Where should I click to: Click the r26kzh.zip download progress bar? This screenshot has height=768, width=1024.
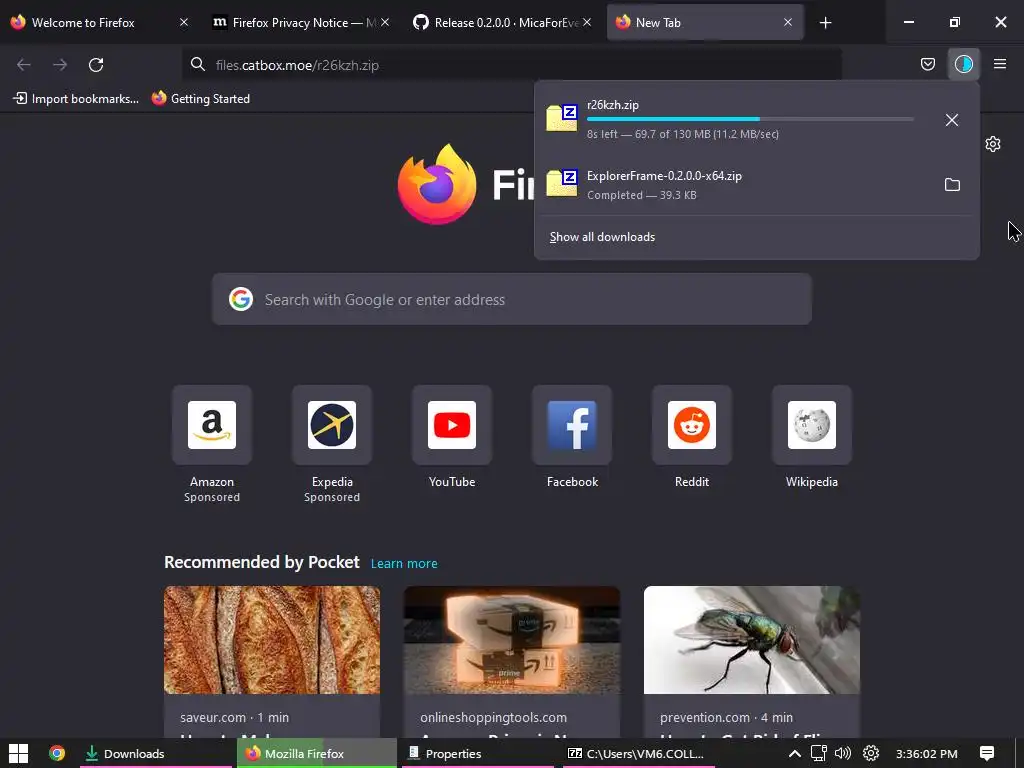coord(750,119)
